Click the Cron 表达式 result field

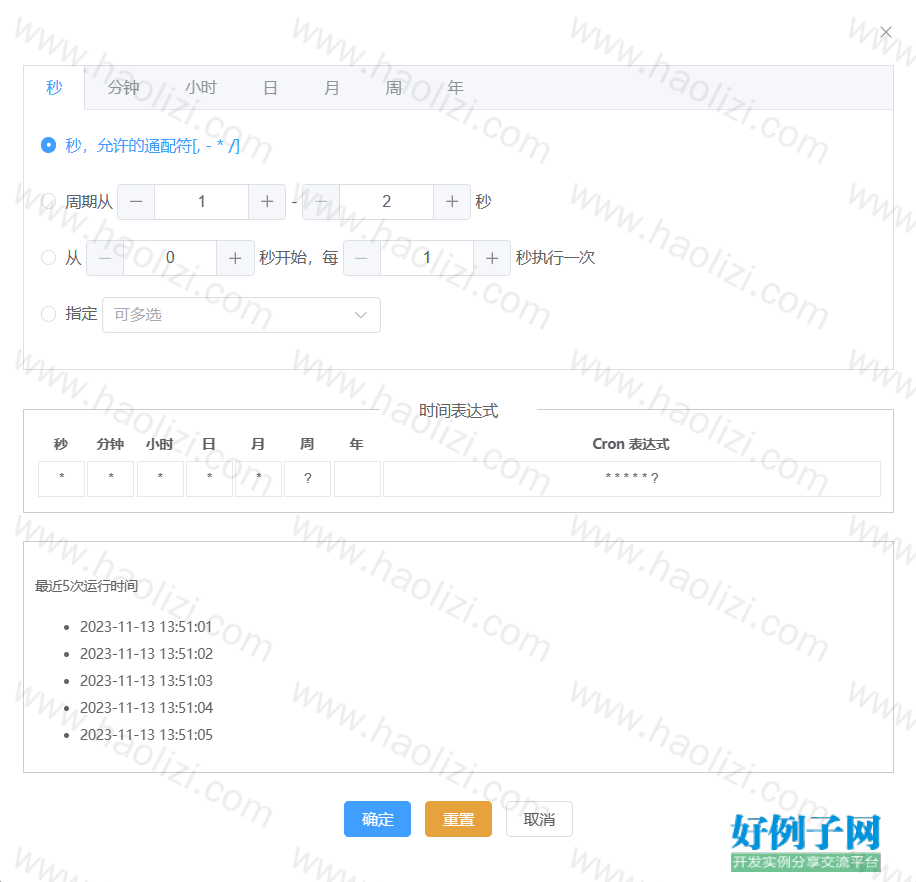click(632, 479)
